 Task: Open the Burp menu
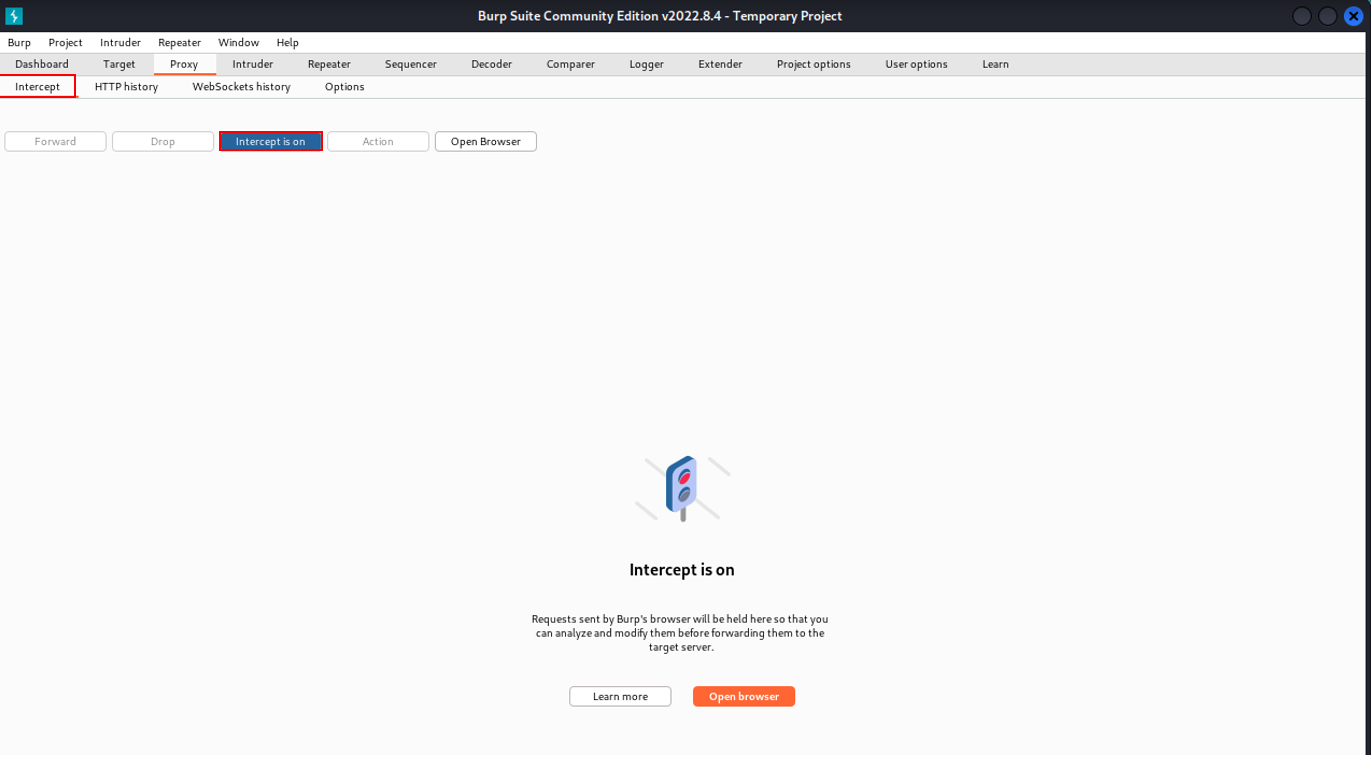19,43
